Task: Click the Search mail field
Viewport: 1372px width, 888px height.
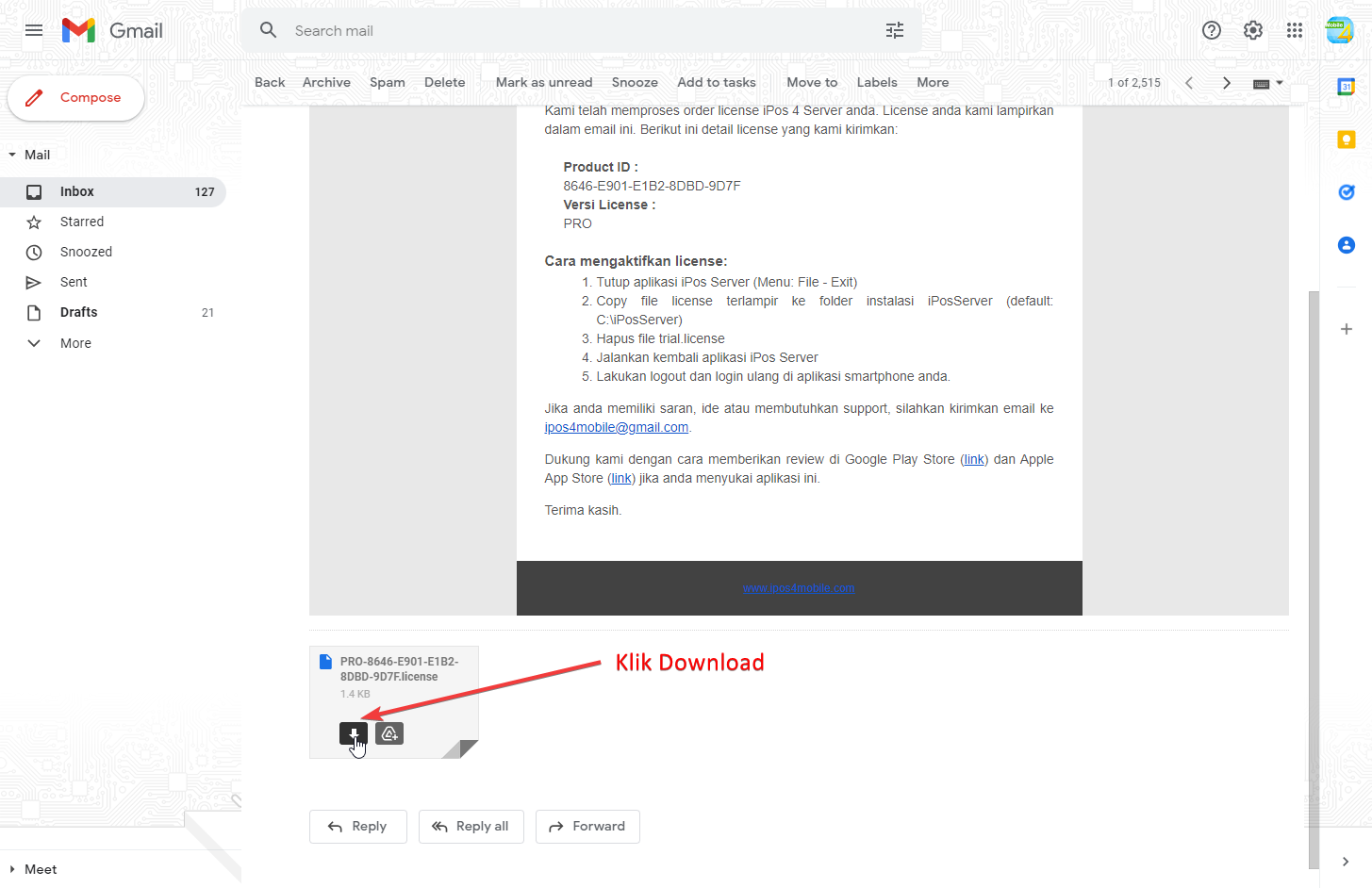Action: click(581, 30)
